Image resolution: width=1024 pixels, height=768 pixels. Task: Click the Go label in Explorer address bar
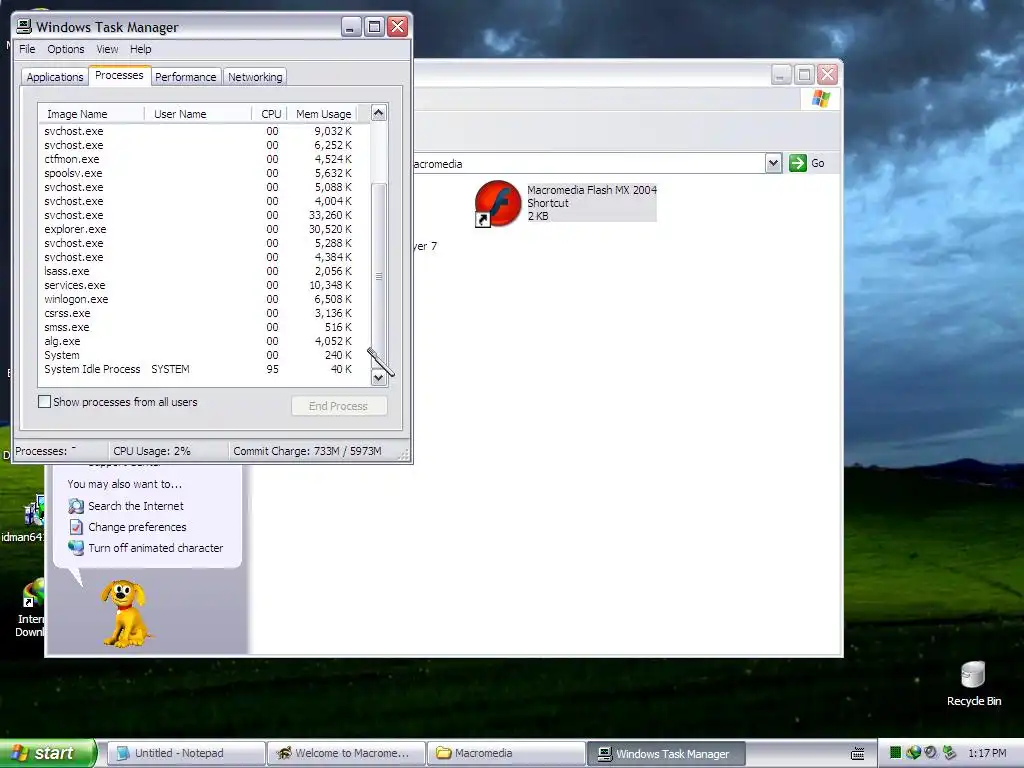pyautogui.click(x=818, y=163)
